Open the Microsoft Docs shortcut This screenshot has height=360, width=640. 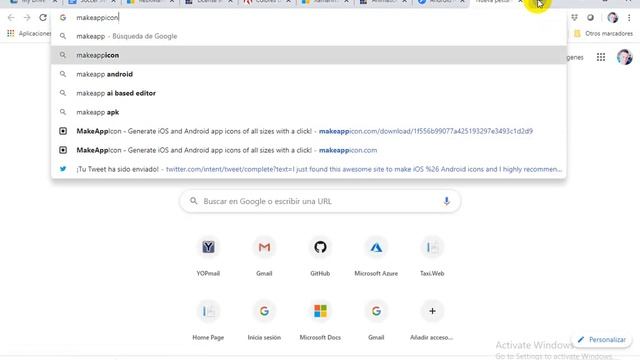[x=320, y=320]
